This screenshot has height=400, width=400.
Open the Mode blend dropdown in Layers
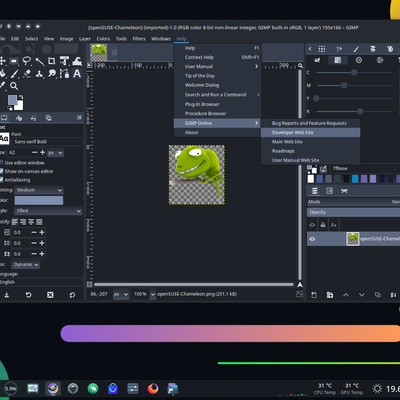click(353, 202)
